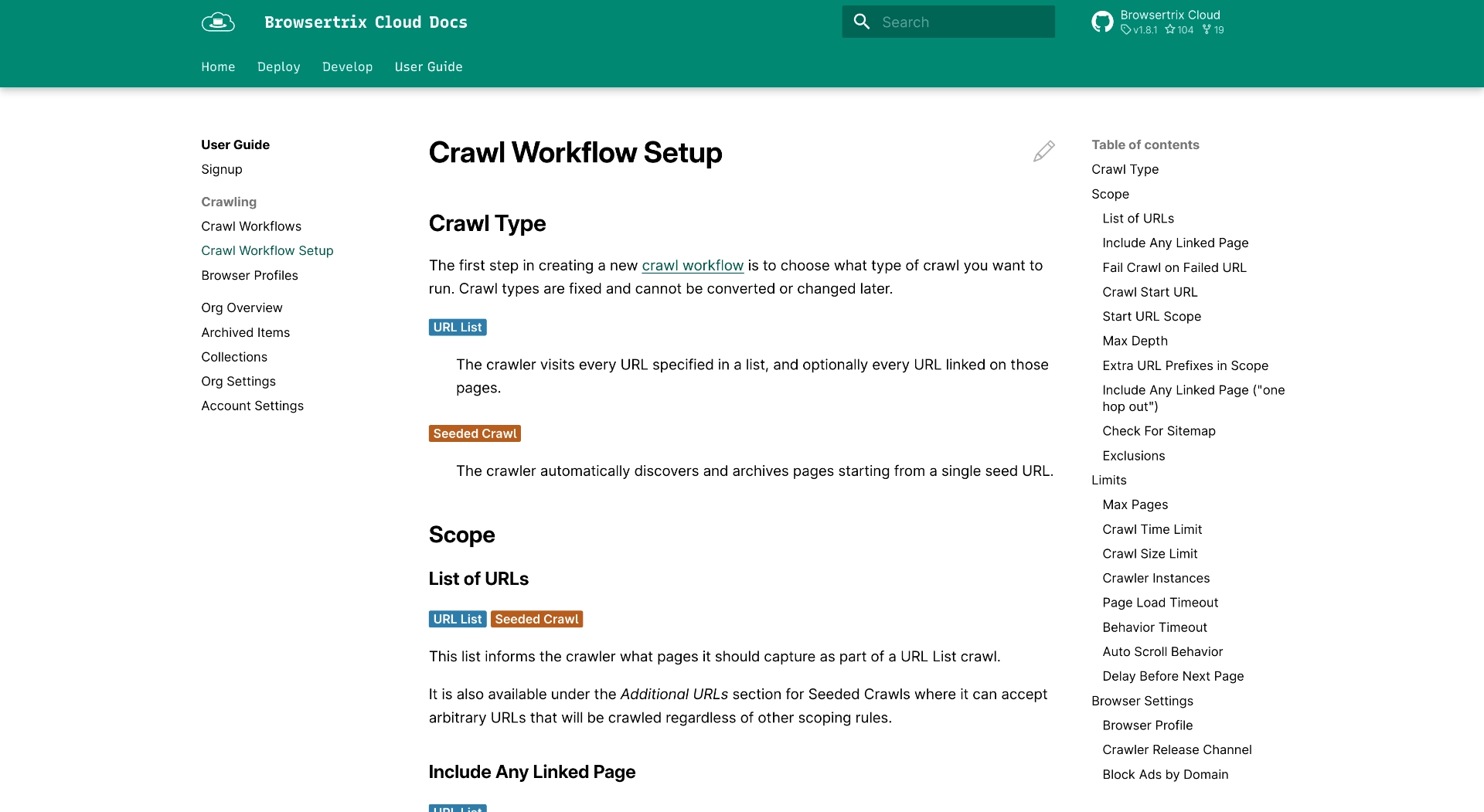Jump to Crawl Type in contents

click(x=1125, y=169)
